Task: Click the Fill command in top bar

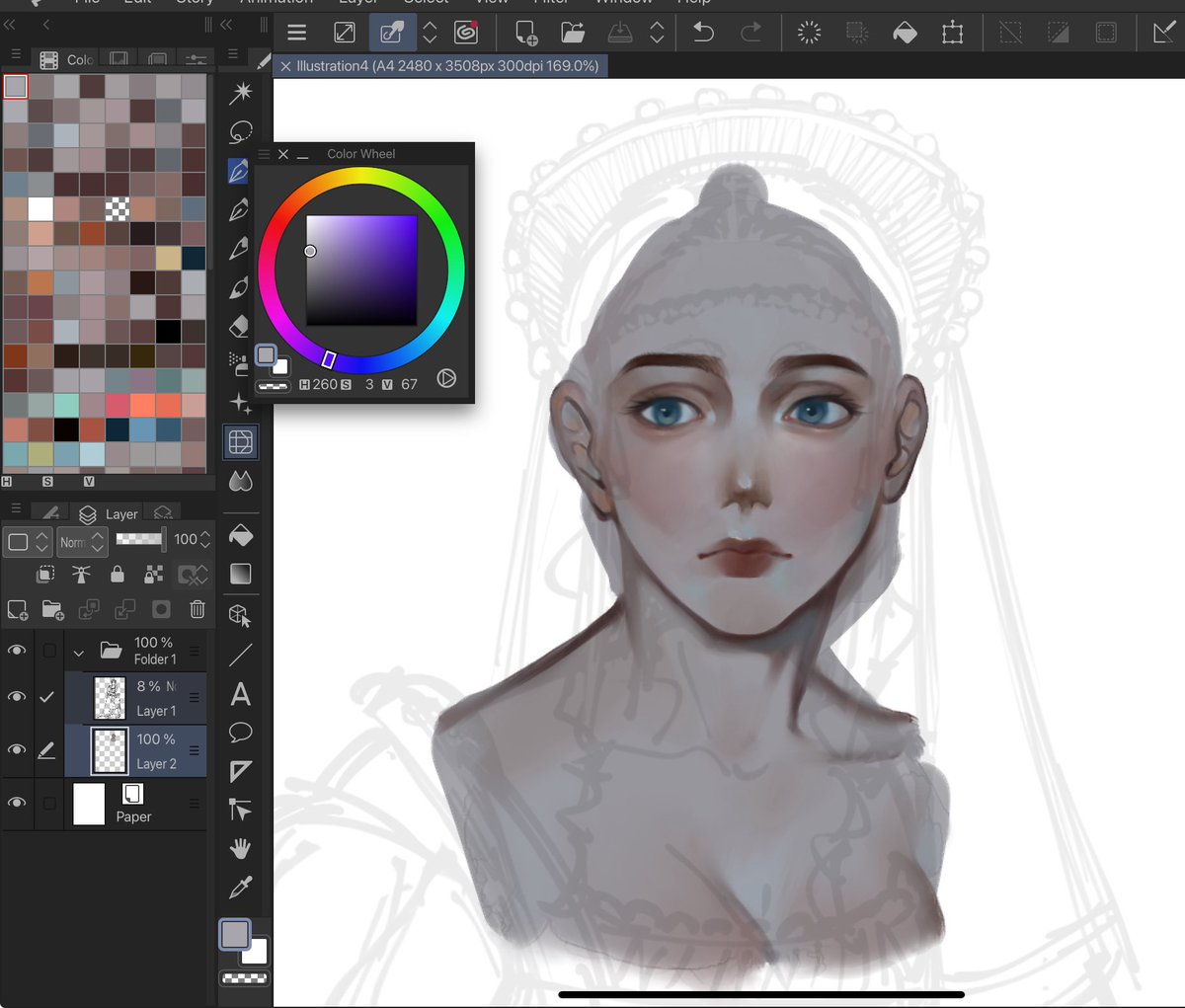Action: pos(905,33)
